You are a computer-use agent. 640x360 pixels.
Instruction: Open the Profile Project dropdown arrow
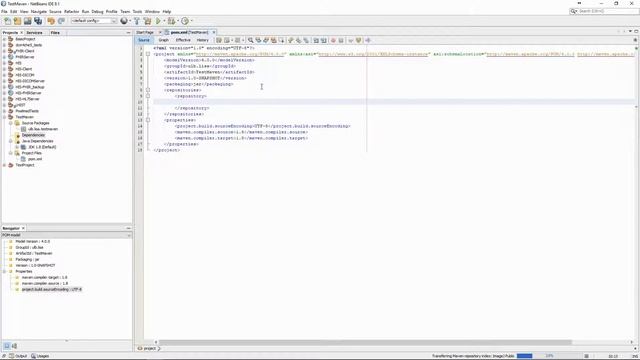click(x=191, y=21)
